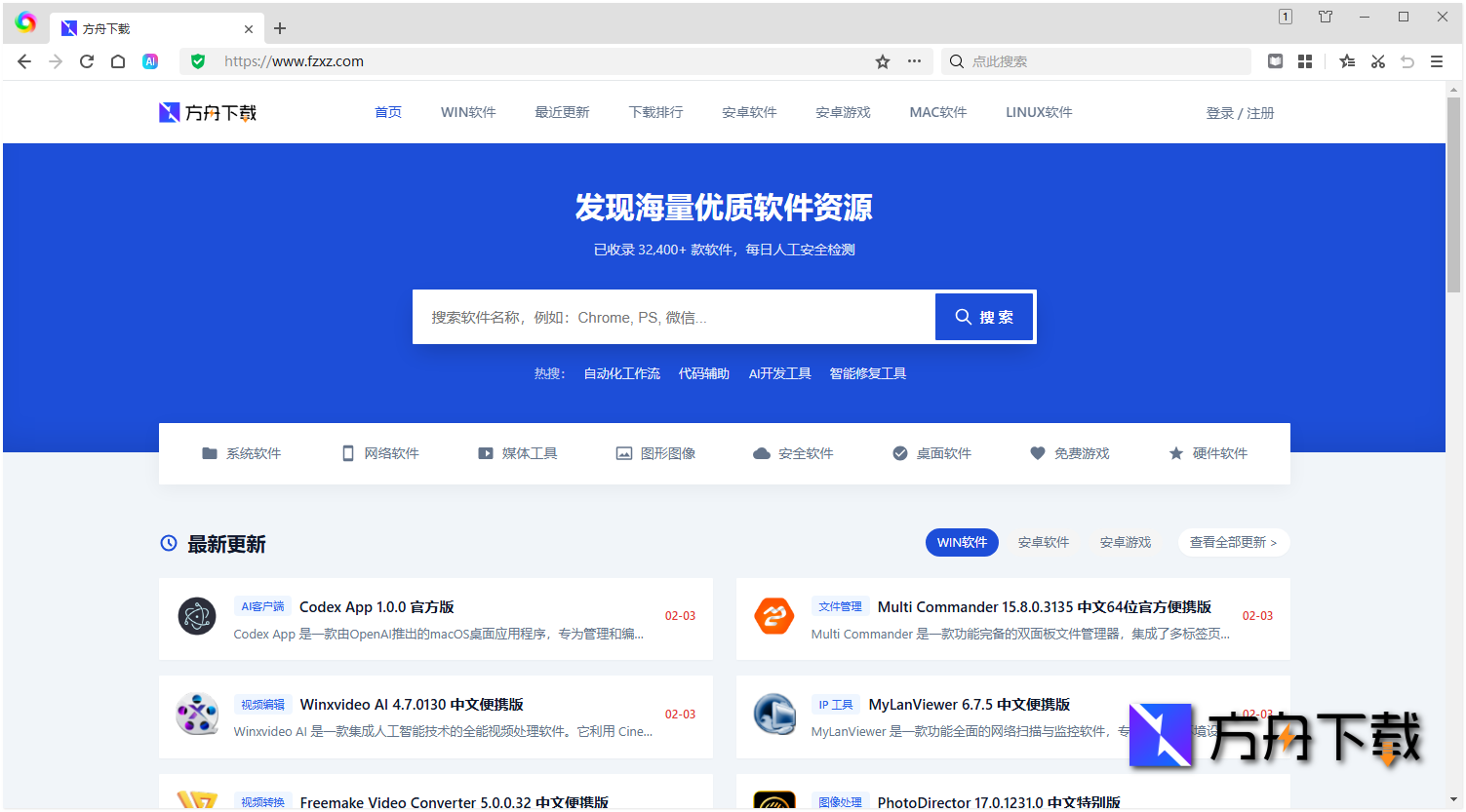
Task: Click the 免费游戏 heart icon
Action: click(x=1037, y=452)
